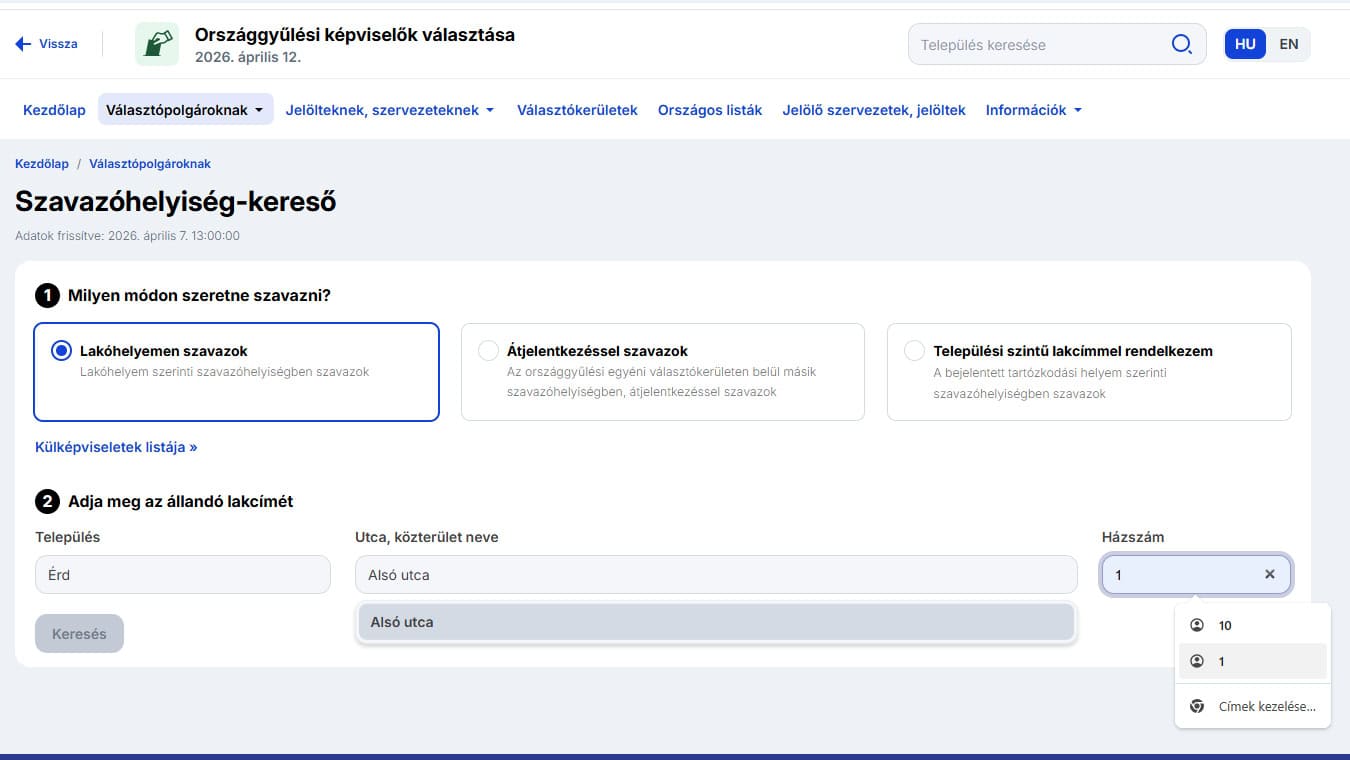
Task: Select the Lakóhelyemen szavazok radio option
Action: tap(62, 351)
